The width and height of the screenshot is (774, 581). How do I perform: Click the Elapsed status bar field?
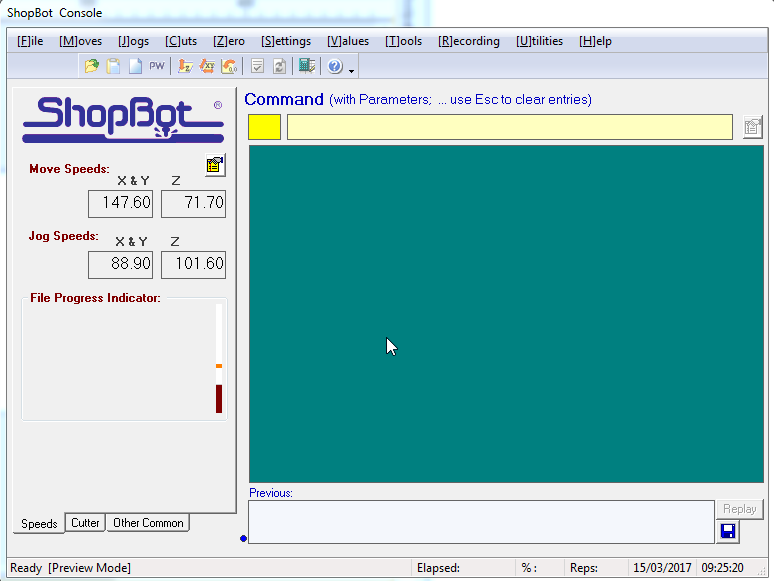coord(463,568)
